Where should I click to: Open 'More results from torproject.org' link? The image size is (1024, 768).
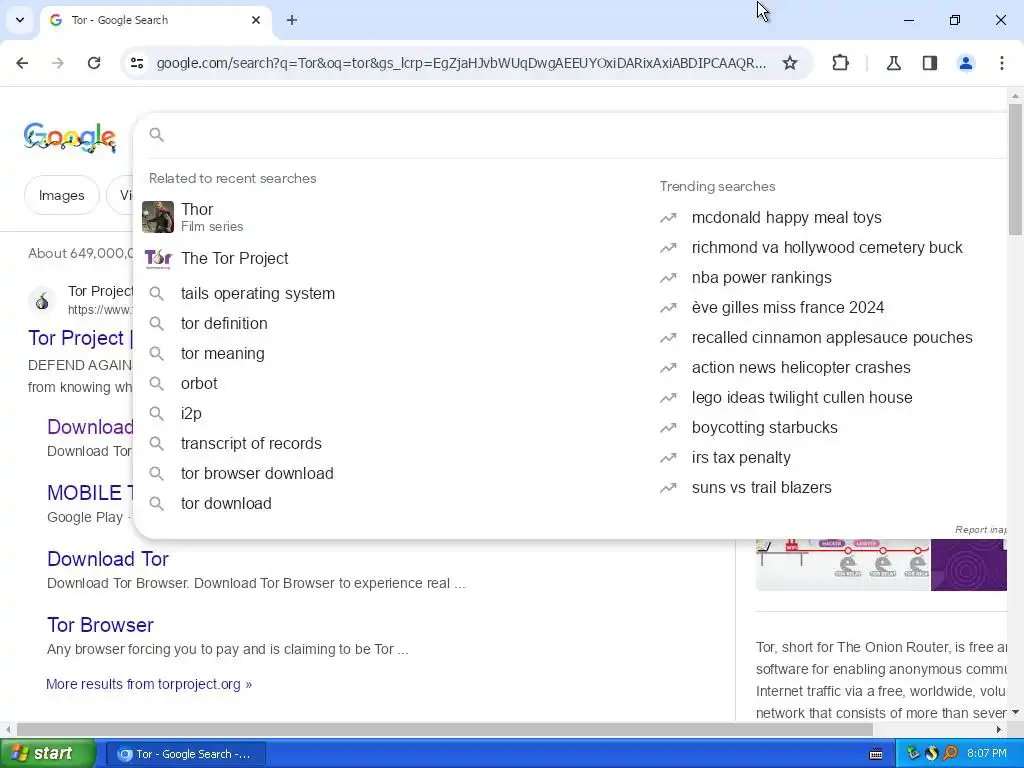(x=149, y=684)
